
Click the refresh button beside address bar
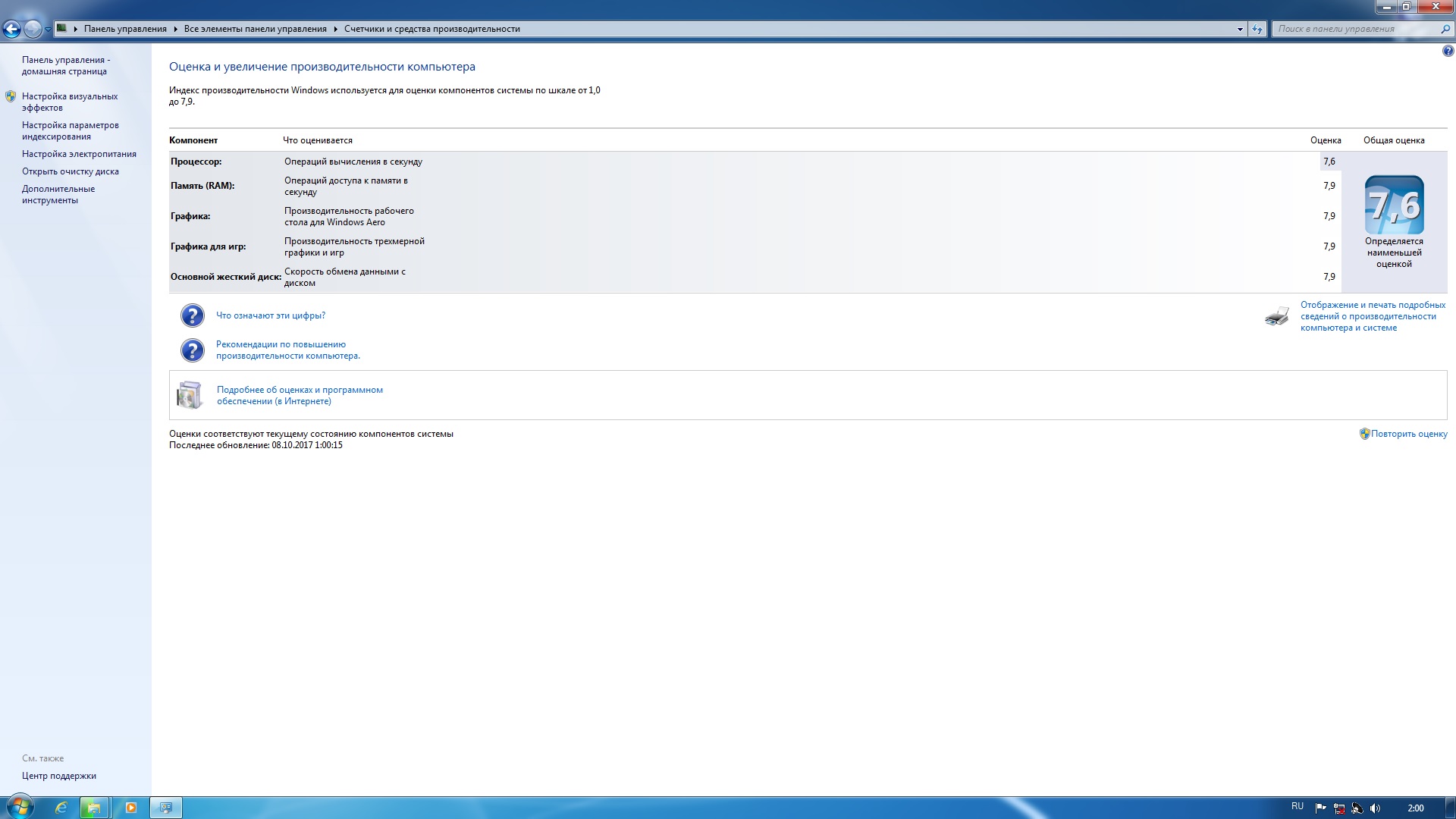click(1257, 29)
